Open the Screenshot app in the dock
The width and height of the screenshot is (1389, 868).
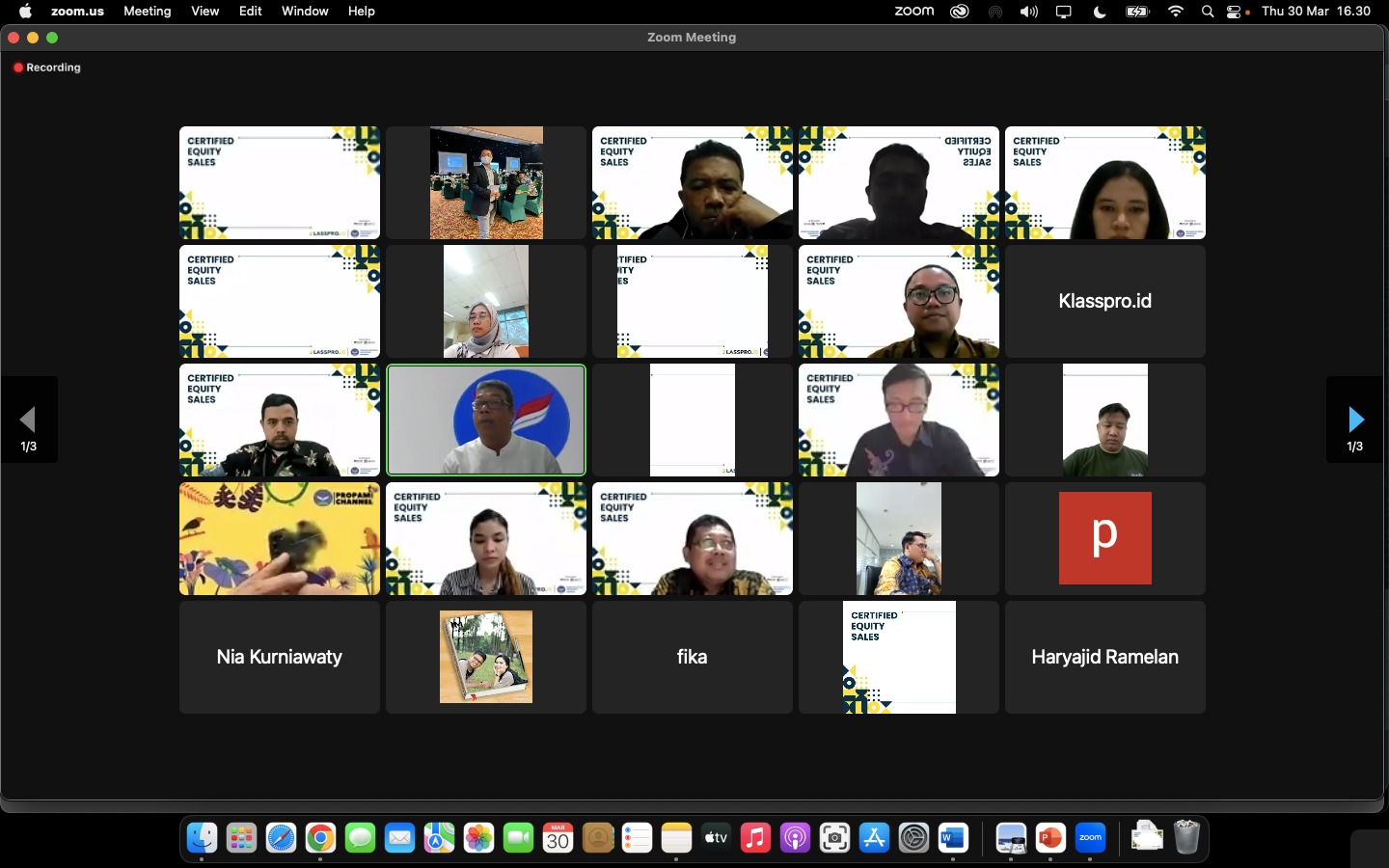click(834, 838)
